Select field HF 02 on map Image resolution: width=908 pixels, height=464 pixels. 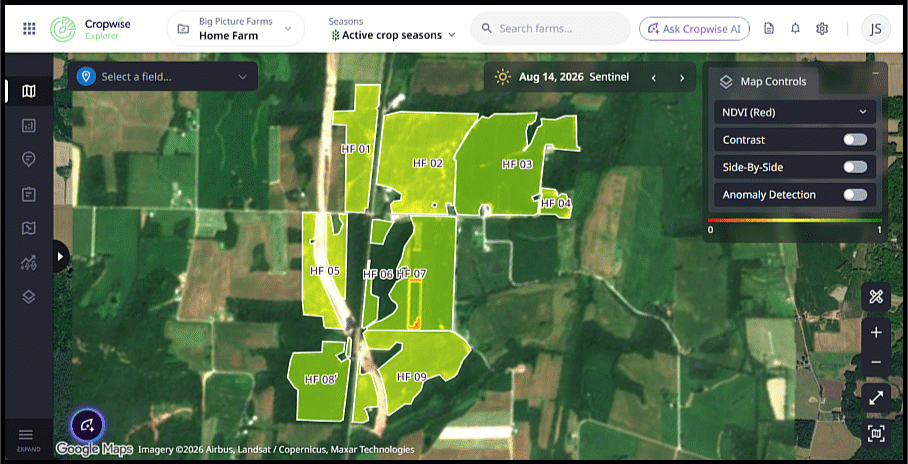tap(427, 163)
